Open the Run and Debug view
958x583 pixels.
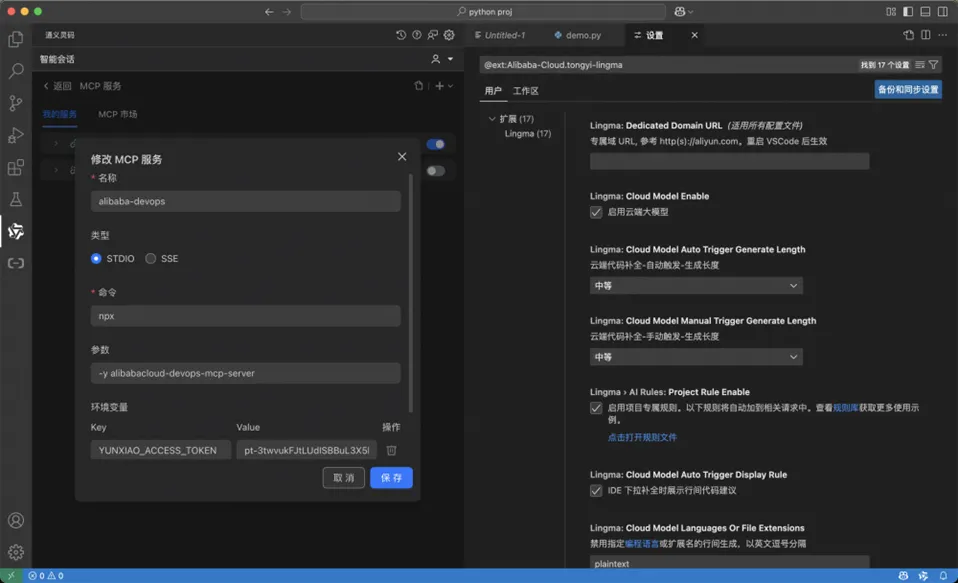coord(16,135)
